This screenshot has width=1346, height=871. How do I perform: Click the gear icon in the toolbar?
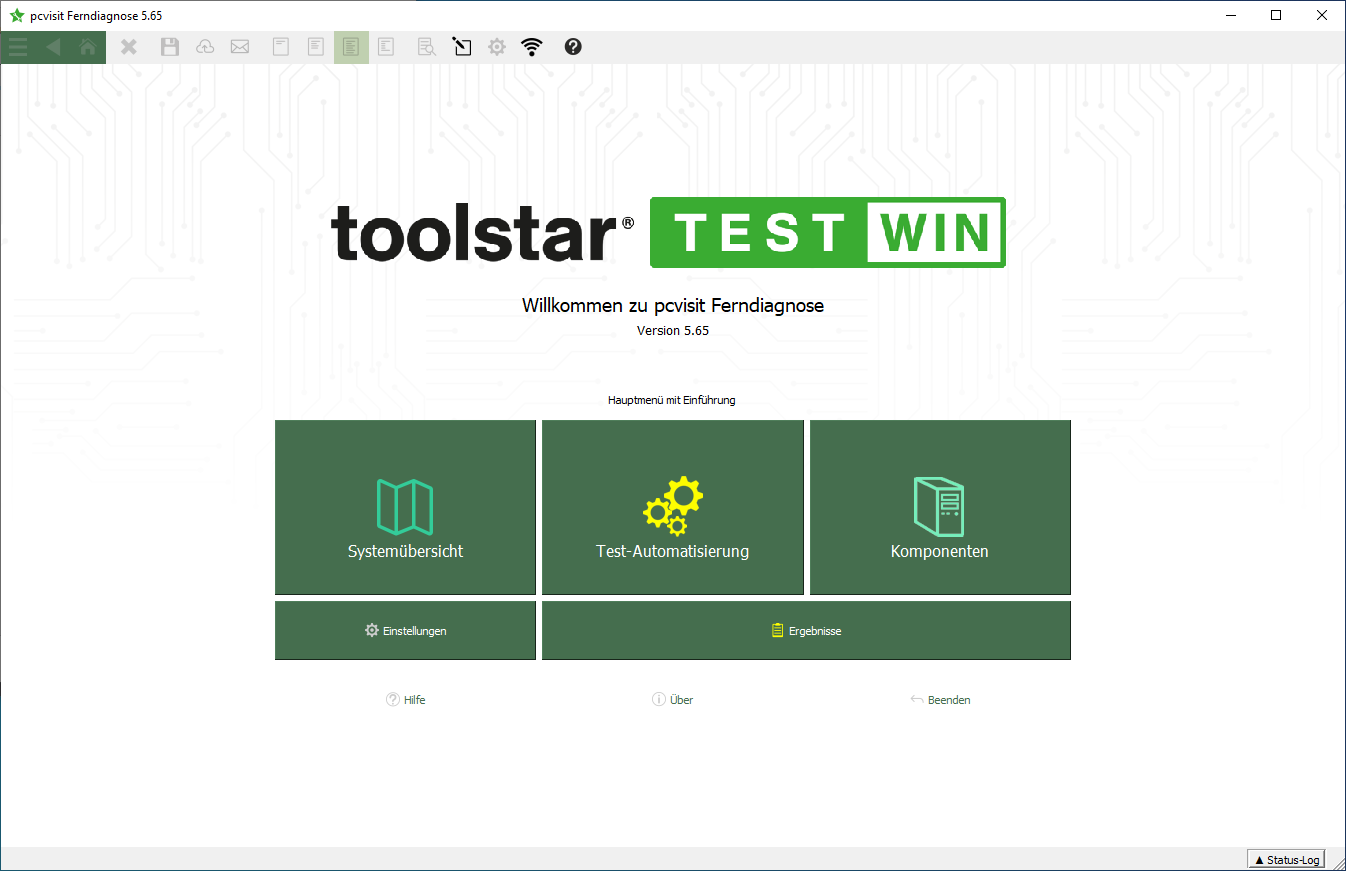[x=497, y=47]
